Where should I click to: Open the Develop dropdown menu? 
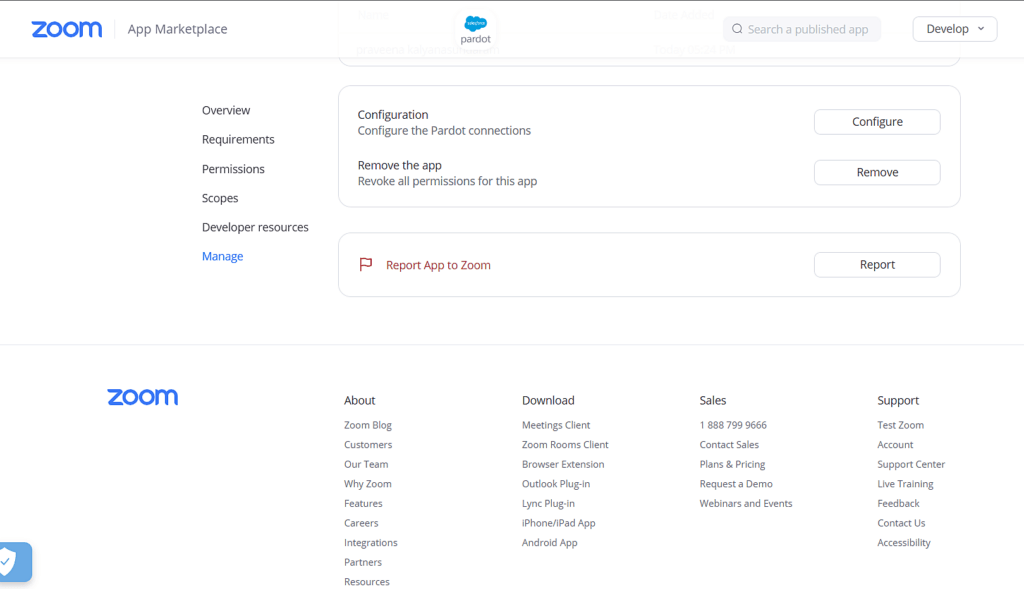[954, 29]
